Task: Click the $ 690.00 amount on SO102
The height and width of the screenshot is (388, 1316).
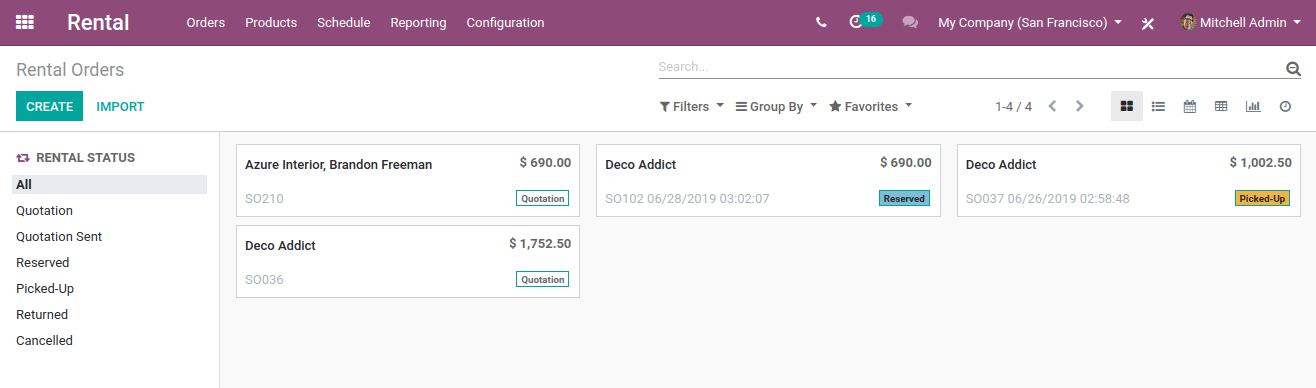Action: point(906,162)
